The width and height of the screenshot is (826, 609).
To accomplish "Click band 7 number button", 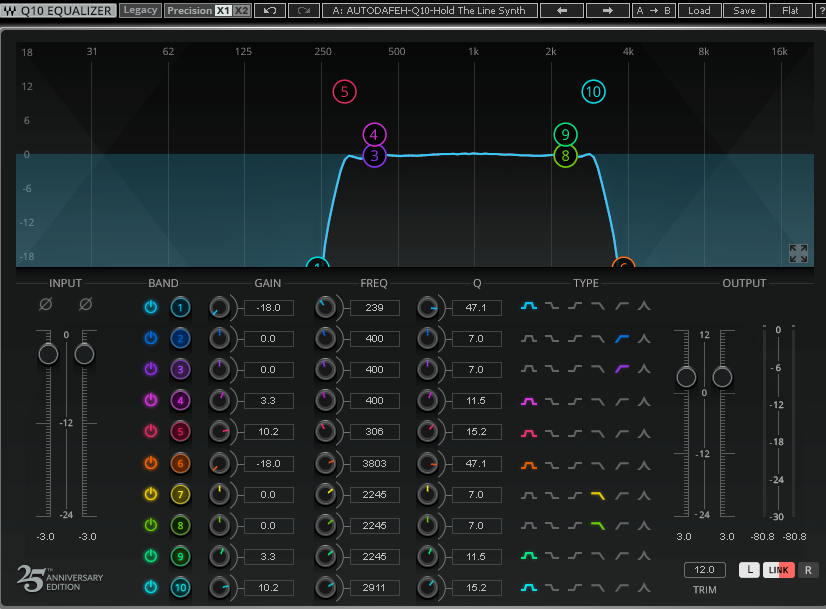I will click(x=180, y=495).
